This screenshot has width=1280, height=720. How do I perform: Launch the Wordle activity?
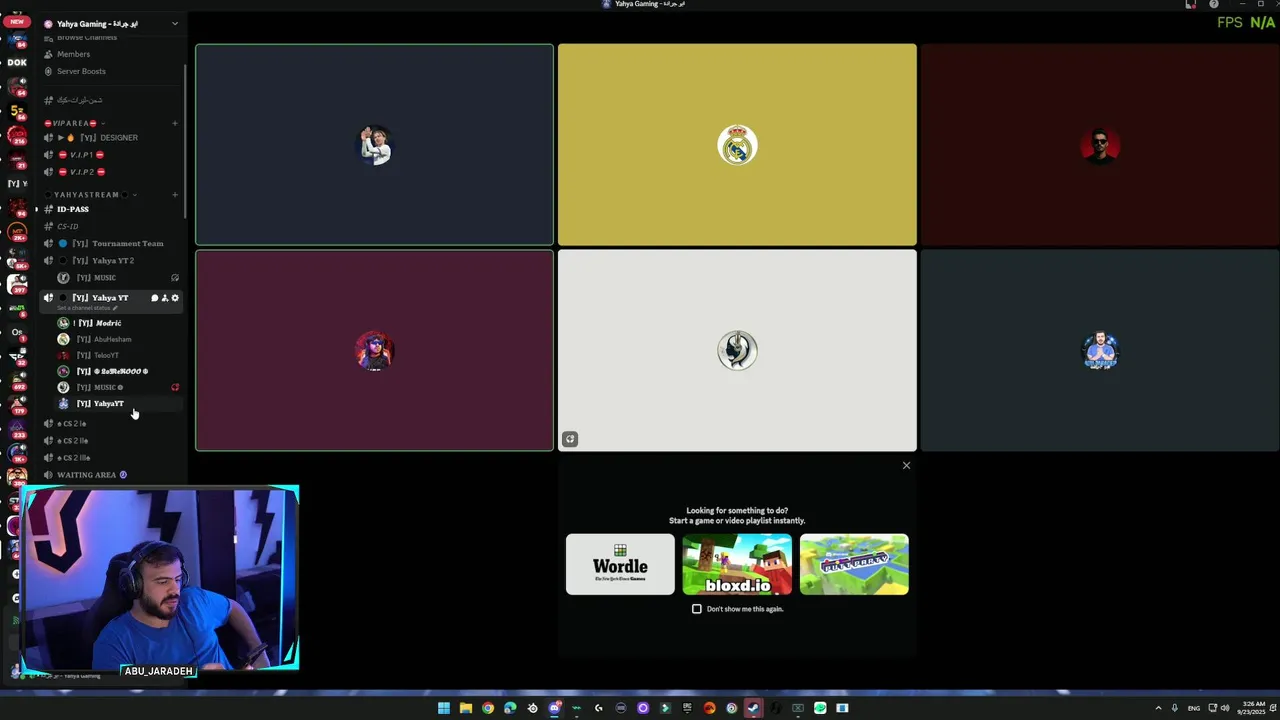pyautogui.click(x=620, y=564)
